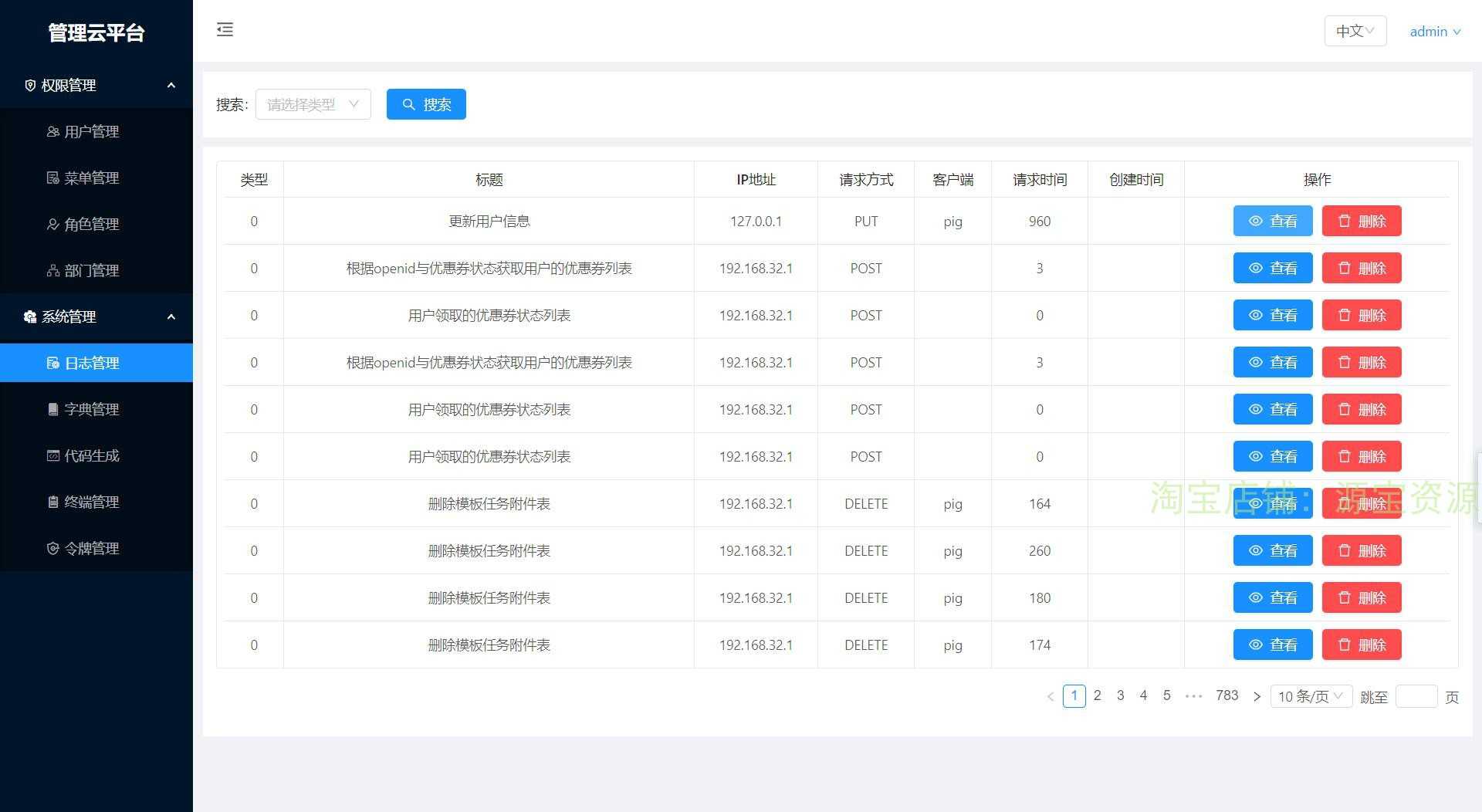The height and width of the screenshot is (812, 1482).
Task: Select the 日志管理 menu item
Action: point(96,363)
